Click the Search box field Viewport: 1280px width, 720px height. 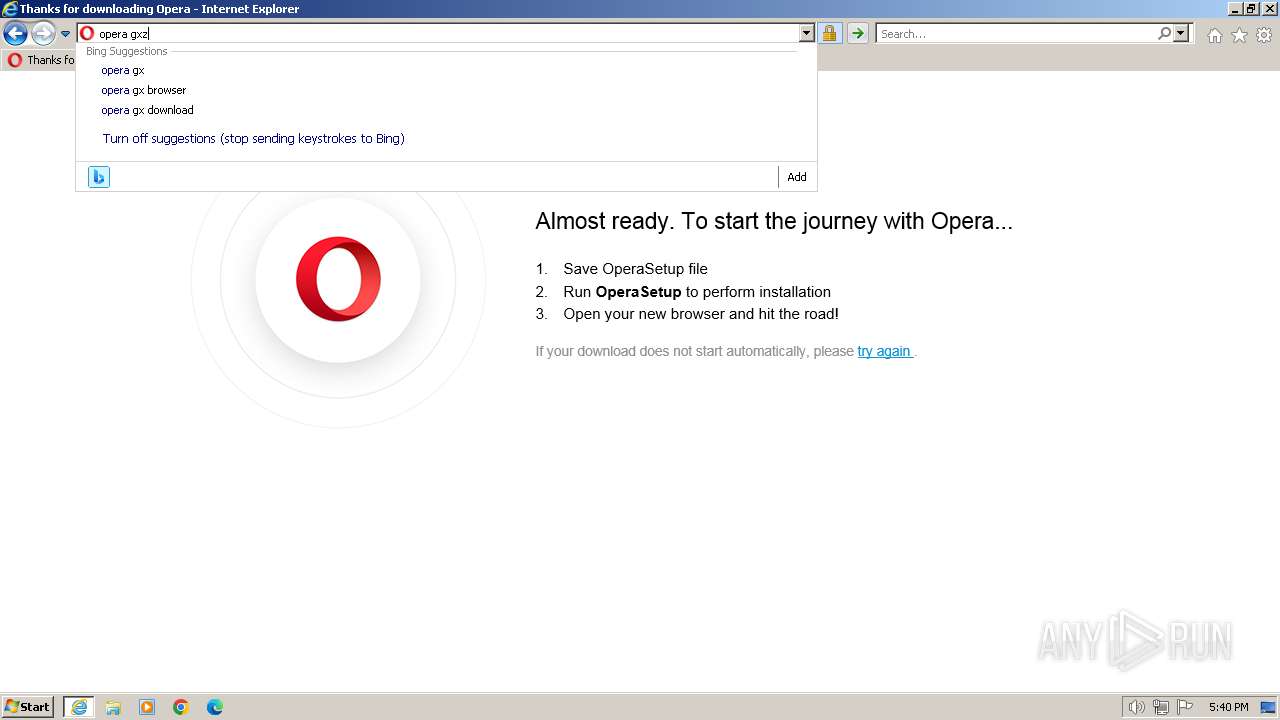1015,34
